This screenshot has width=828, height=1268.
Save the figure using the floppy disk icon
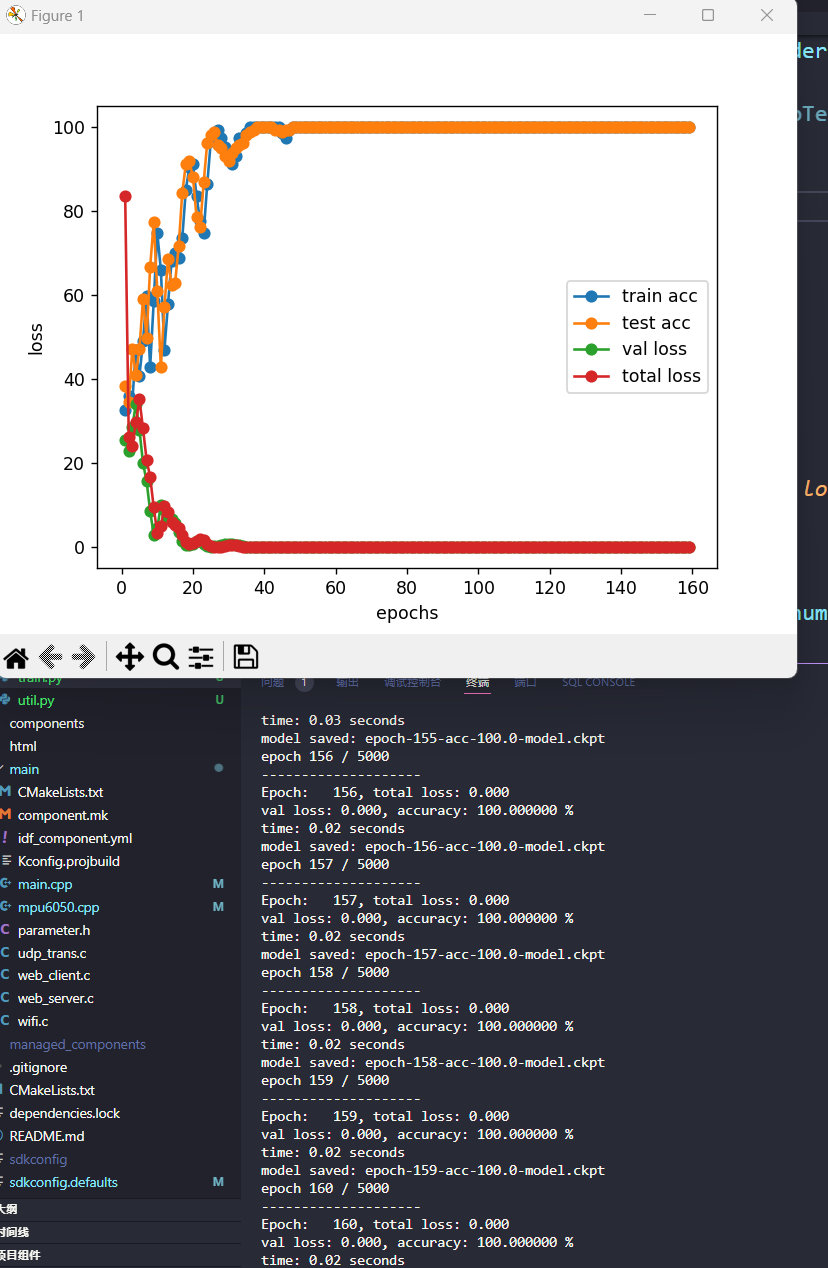point(245,657)
